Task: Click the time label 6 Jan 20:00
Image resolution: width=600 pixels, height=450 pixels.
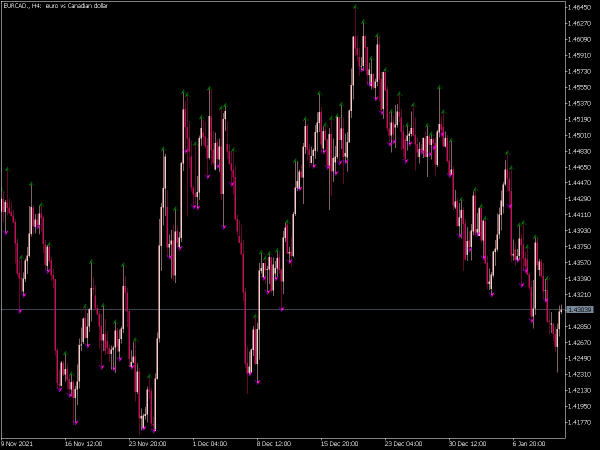Action: [530, 444]
